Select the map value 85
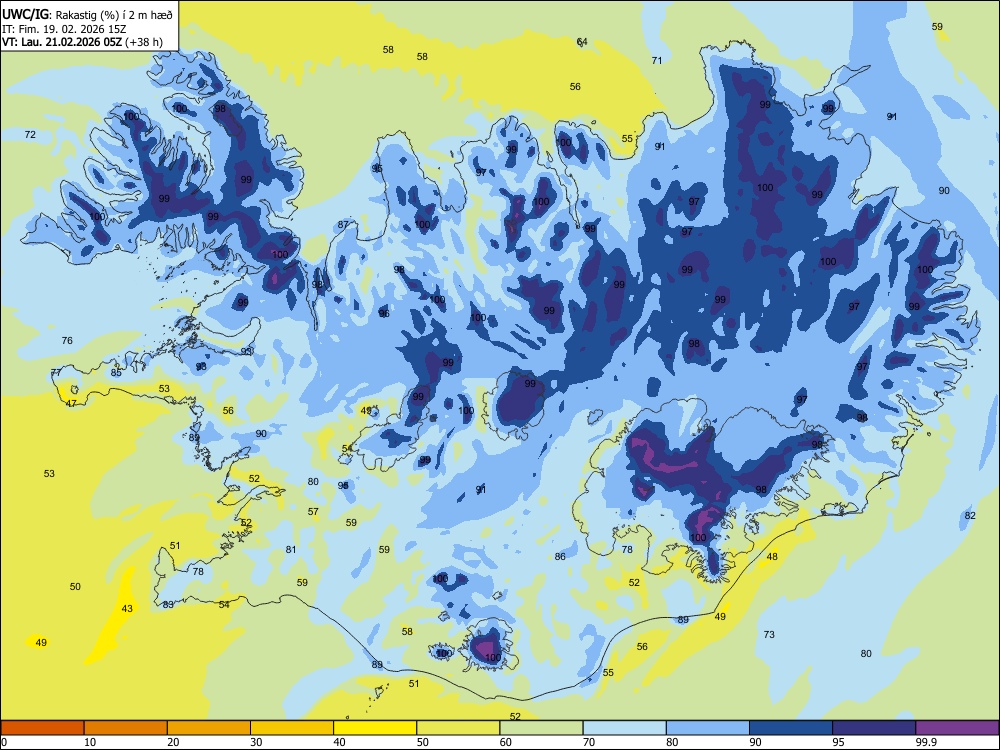This screenshot has width=1000, height=750. pos(116,372)
